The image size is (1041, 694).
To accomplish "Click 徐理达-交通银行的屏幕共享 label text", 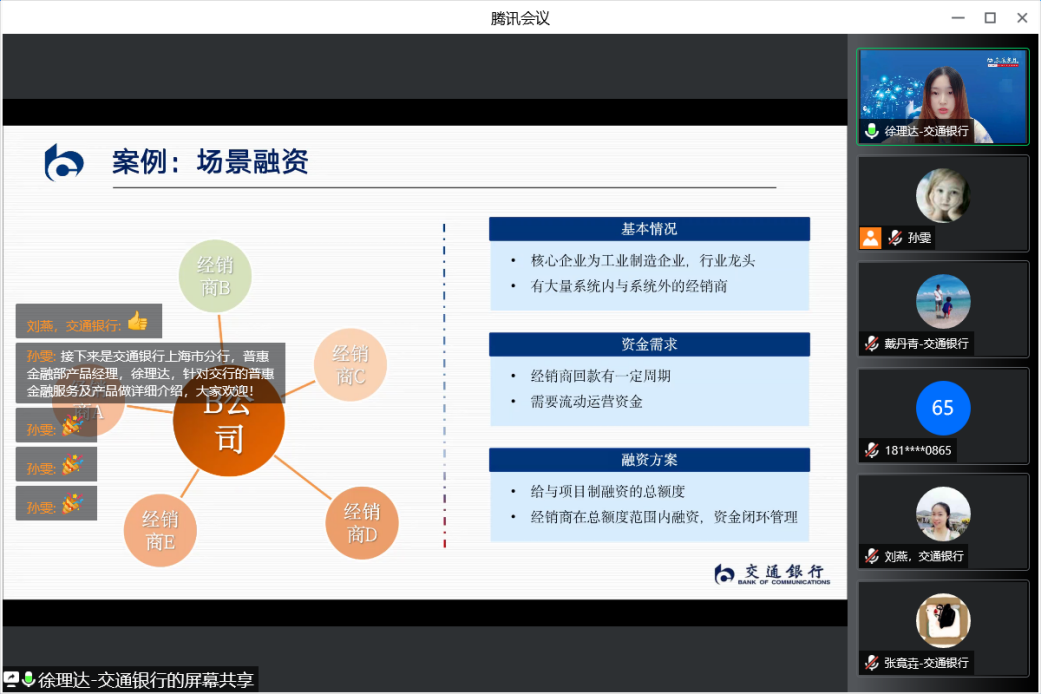I will point(145,680).
